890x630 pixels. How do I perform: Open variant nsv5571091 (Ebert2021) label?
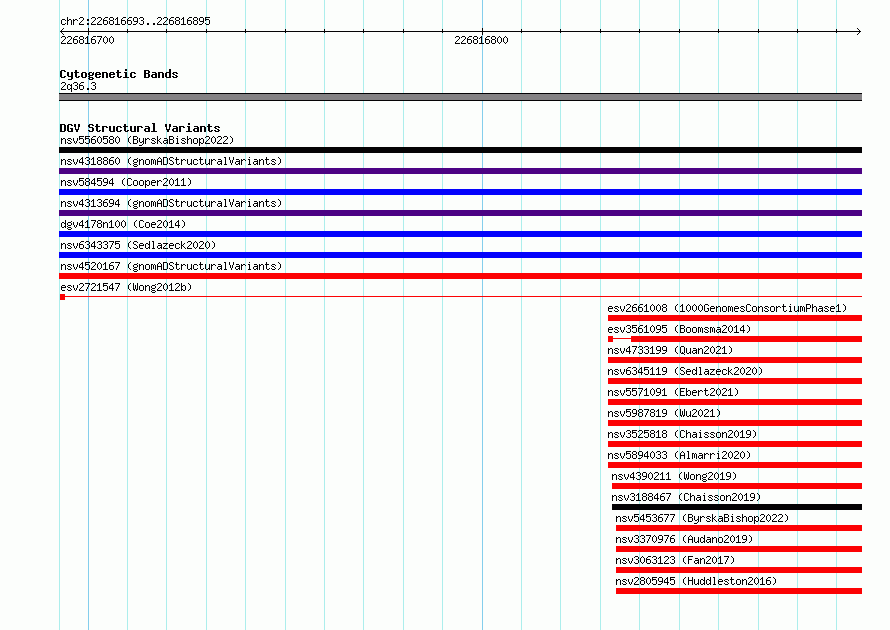pyautogui.click(x=673, y=392)
